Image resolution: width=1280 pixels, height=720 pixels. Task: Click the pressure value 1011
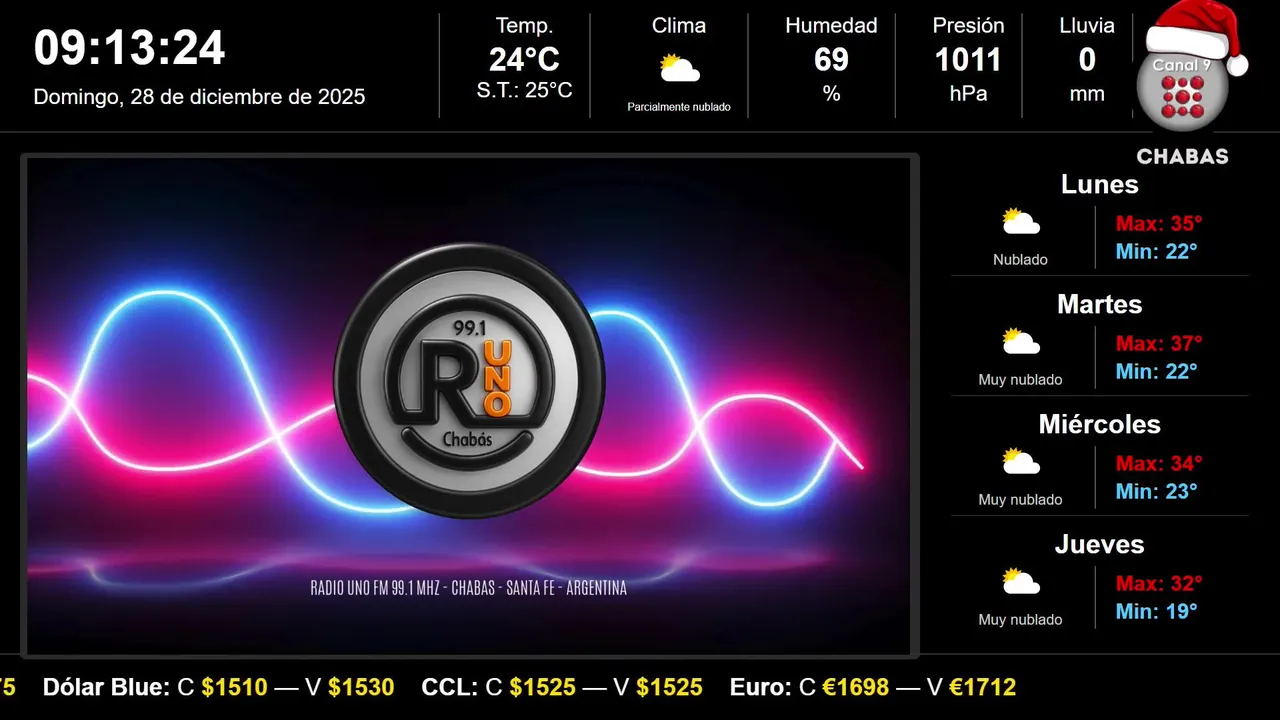click(968, 60)
